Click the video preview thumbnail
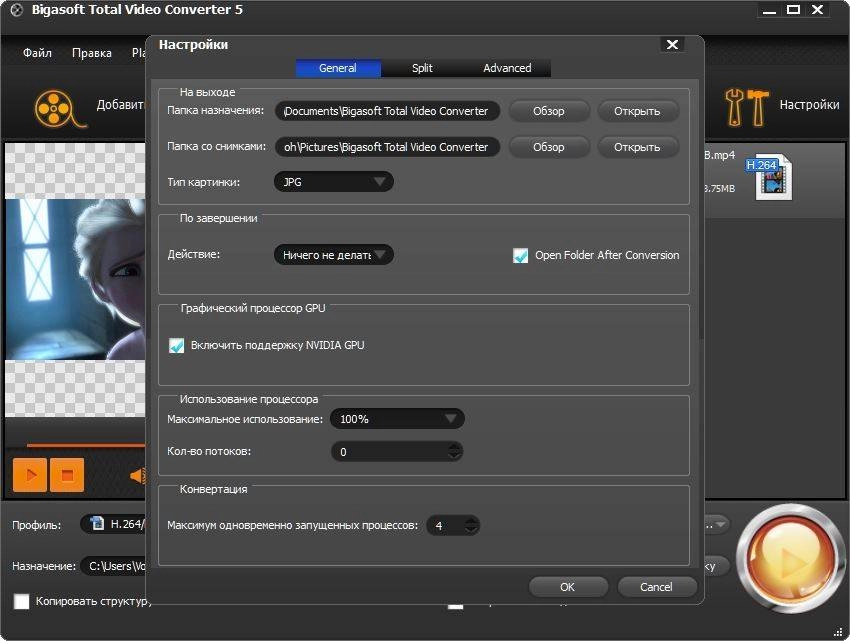 (75, 279)
